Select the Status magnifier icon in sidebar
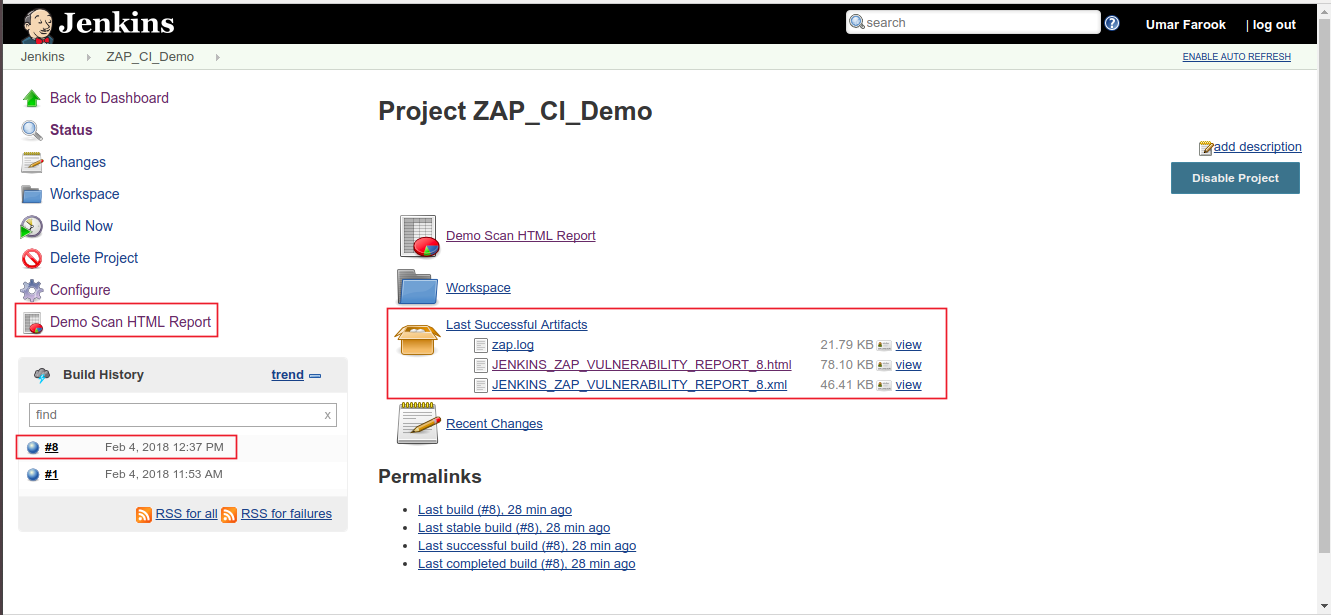 [x=32, y=129]
